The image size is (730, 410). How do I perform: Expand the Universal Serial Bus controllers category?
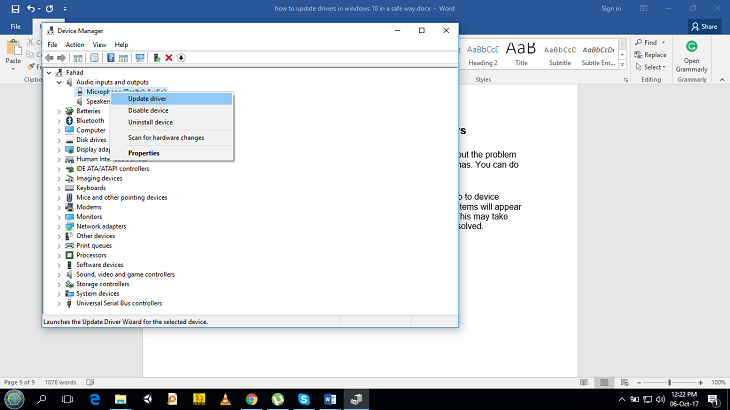(x=59, y=303)
